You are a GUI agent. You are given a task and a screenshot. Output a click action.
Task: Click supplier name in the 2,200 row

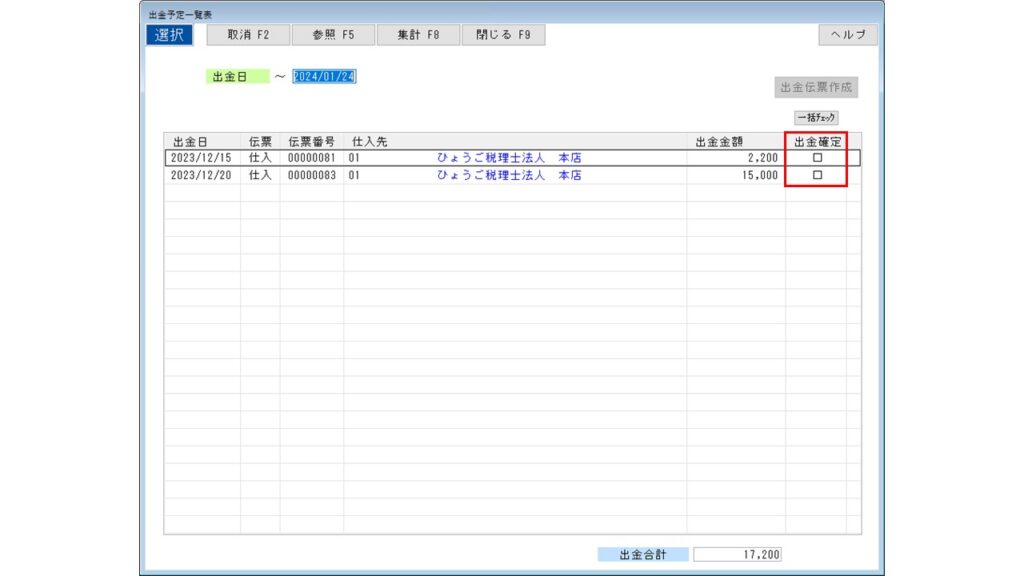(x=509, y=157)
